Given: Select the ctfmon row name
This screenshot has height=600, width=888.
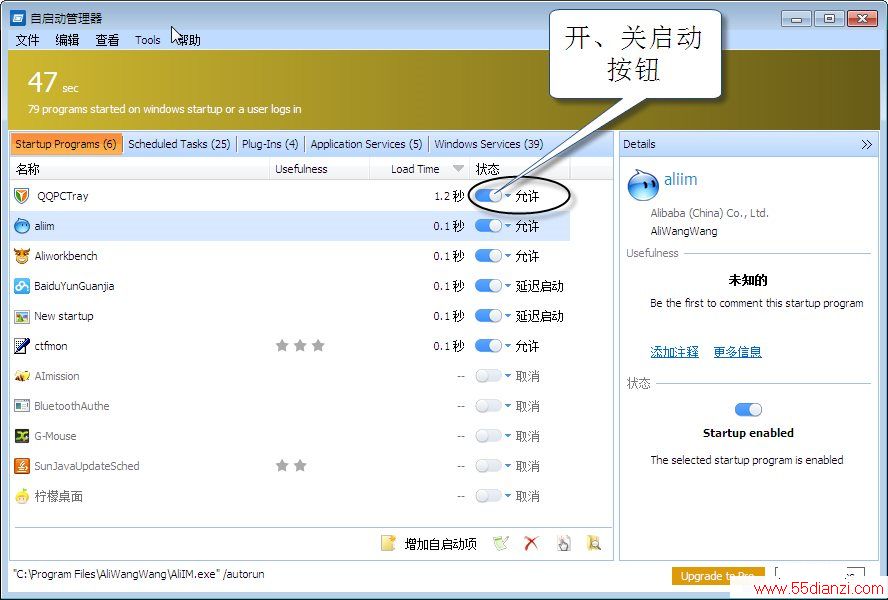Looking at the screenshot, I should 51,346.
